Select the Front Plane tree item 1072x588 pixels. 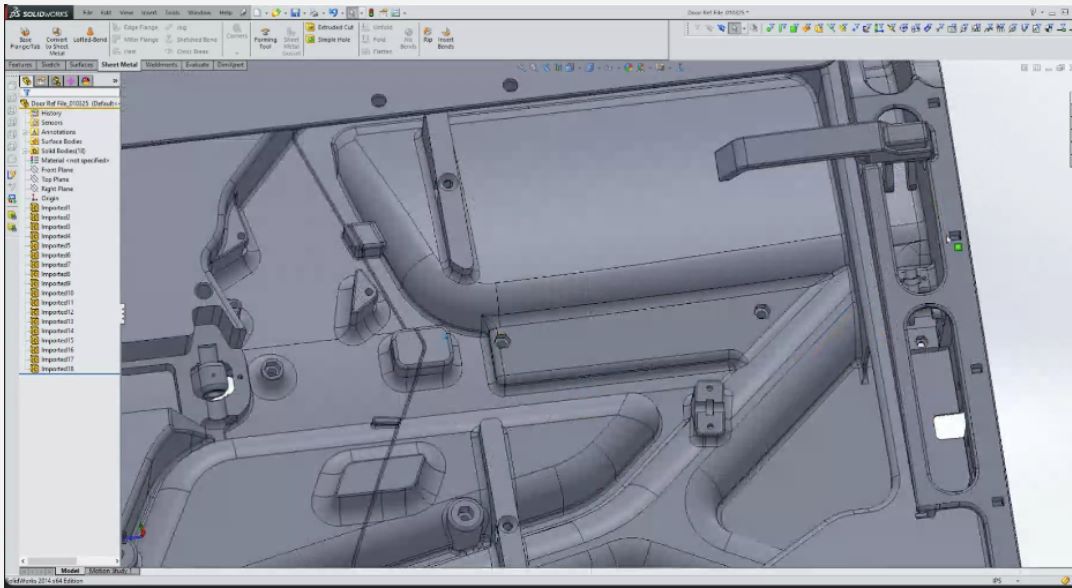point(58,170)
